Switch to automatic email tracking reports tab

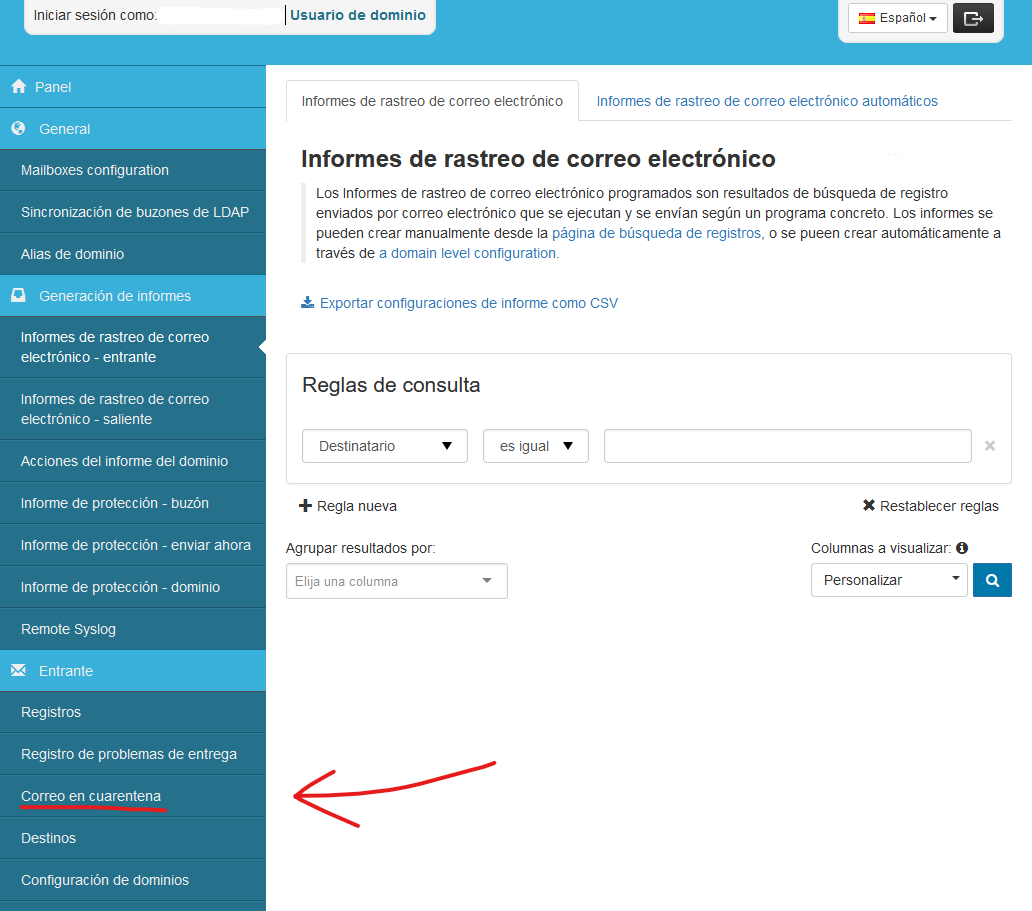pos(766,101)
